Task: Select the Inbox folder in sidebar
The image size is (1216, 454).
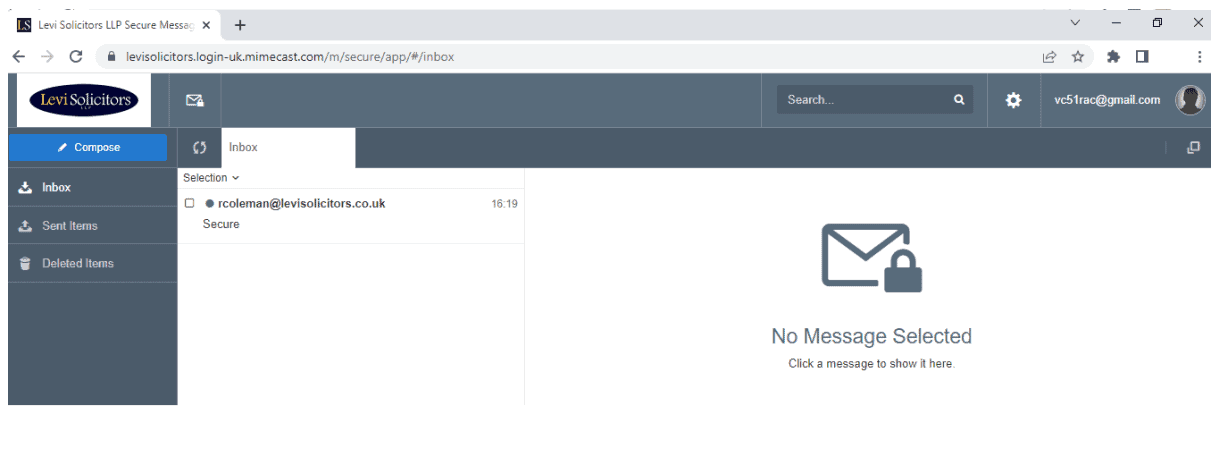Action: point(56,188)
